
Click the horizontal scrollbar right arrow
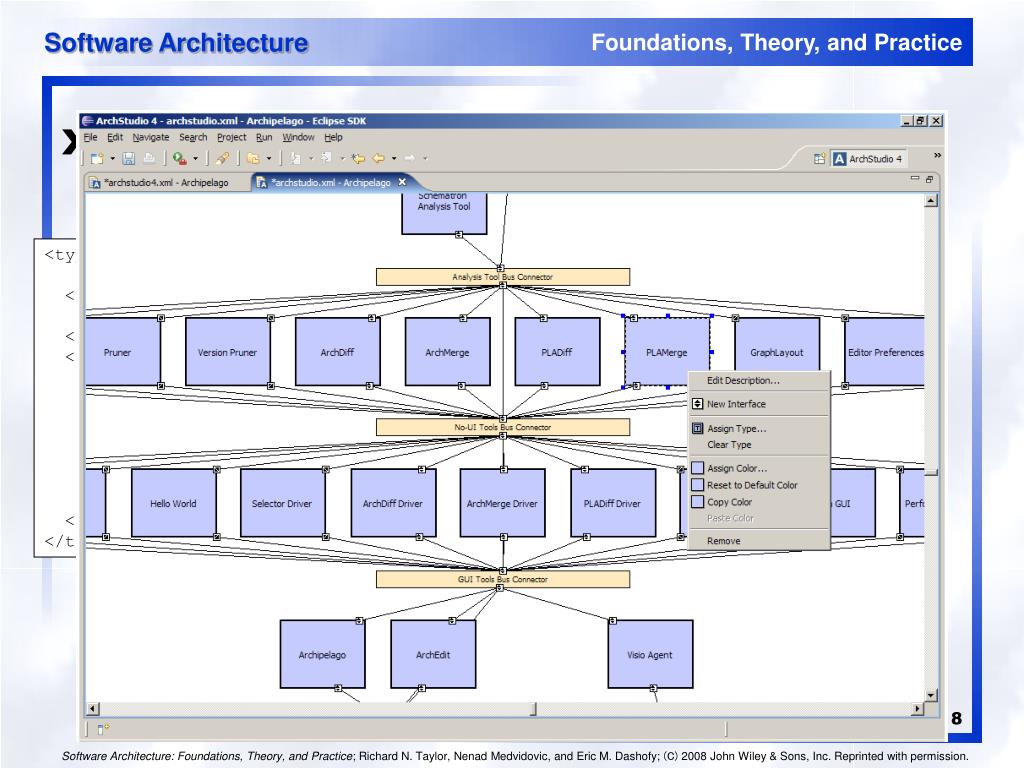tap(918, 709)
